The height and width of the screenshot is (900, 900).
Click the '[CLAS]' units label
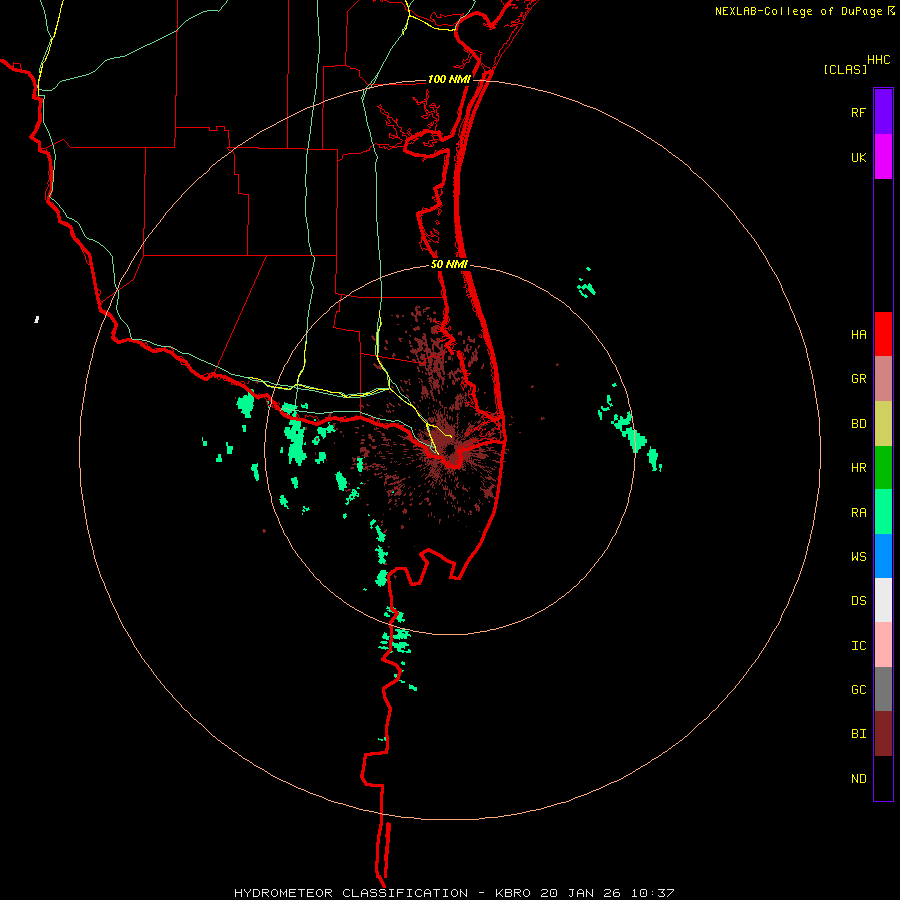click(x=845, y=69)
